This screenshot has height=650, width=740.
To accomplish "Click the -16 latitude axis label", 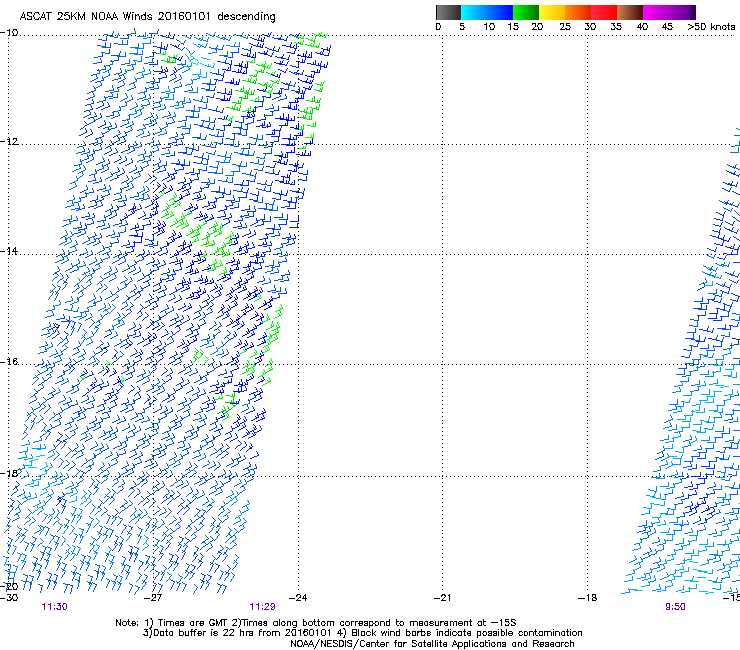I will pyautogui.click(x=9, y=362).
